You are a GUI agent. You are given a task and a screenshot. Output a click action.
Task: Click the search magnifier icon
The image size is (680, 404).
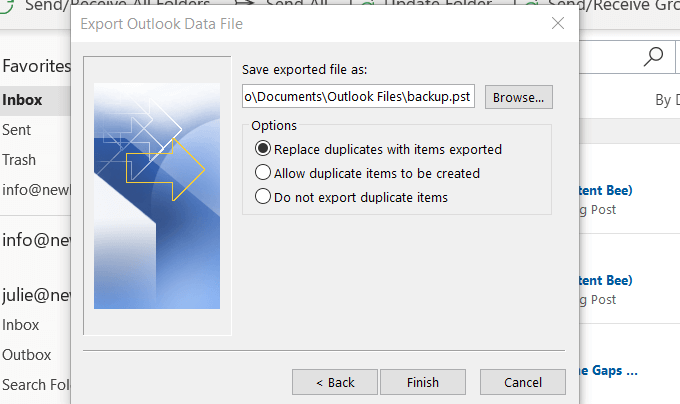tap(655, 56)
